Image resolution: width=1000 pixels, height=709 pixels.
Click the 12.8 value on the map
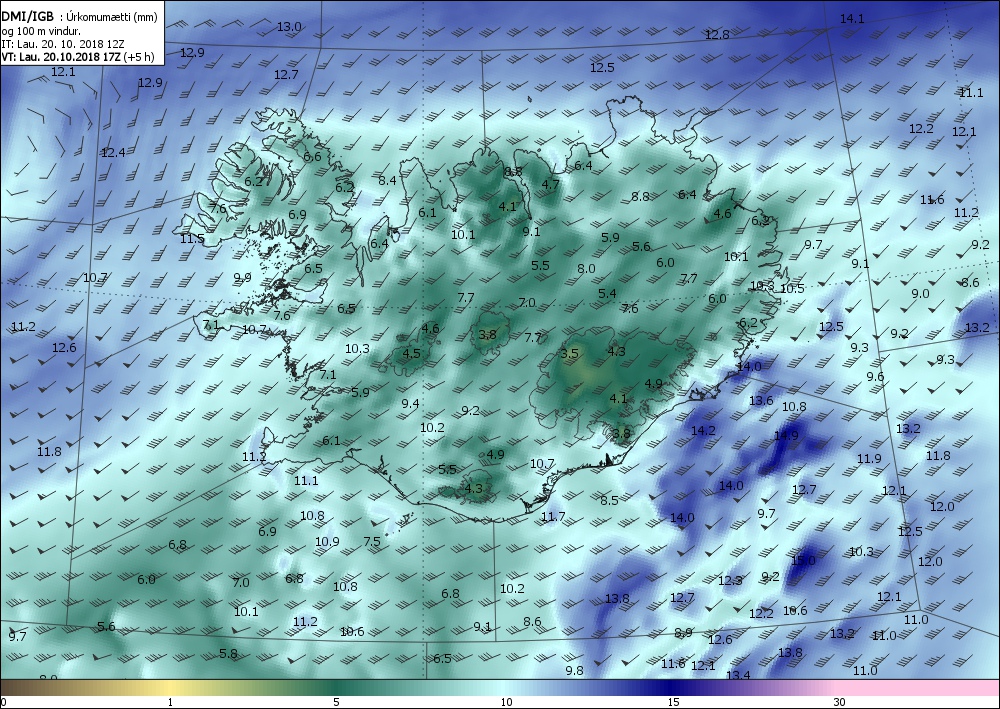[717, 34]
